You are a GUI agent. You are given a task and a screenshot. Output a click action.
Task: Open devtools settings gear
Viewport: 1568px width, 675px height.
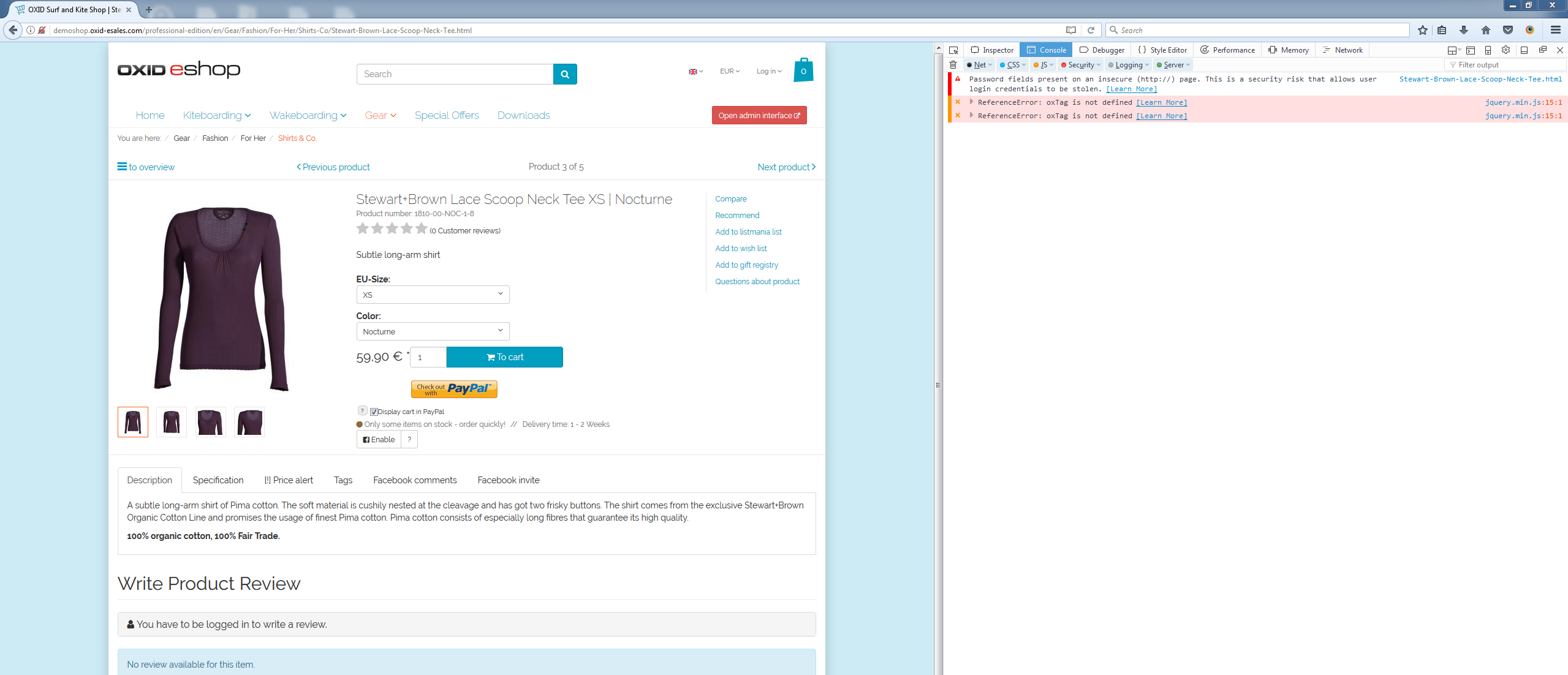point(1506,50)
